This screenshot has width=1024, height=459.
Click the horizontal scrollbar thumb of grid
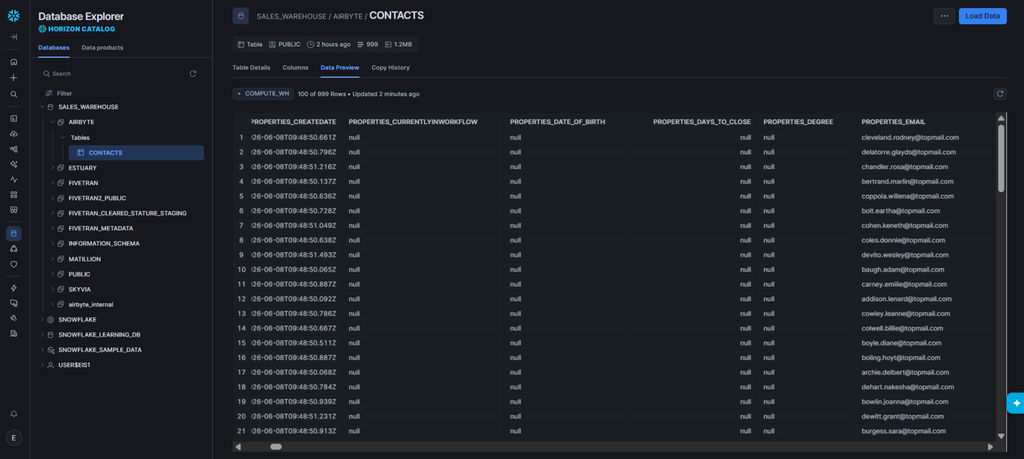[276, 447]
